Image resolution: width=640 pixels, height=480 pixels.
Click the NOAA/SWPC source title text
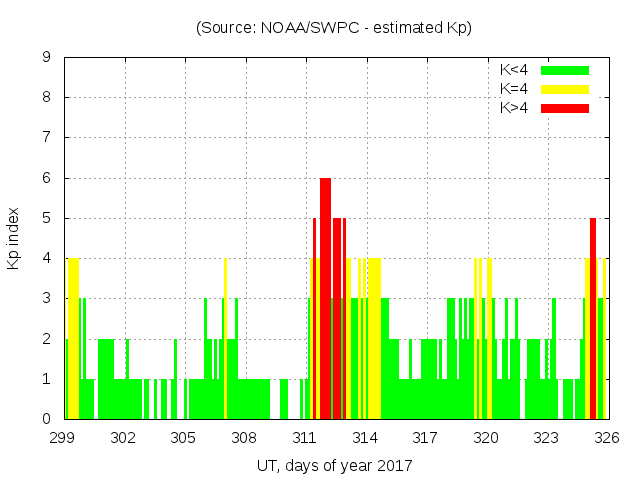pyautogui.click(x=334, y=28)
